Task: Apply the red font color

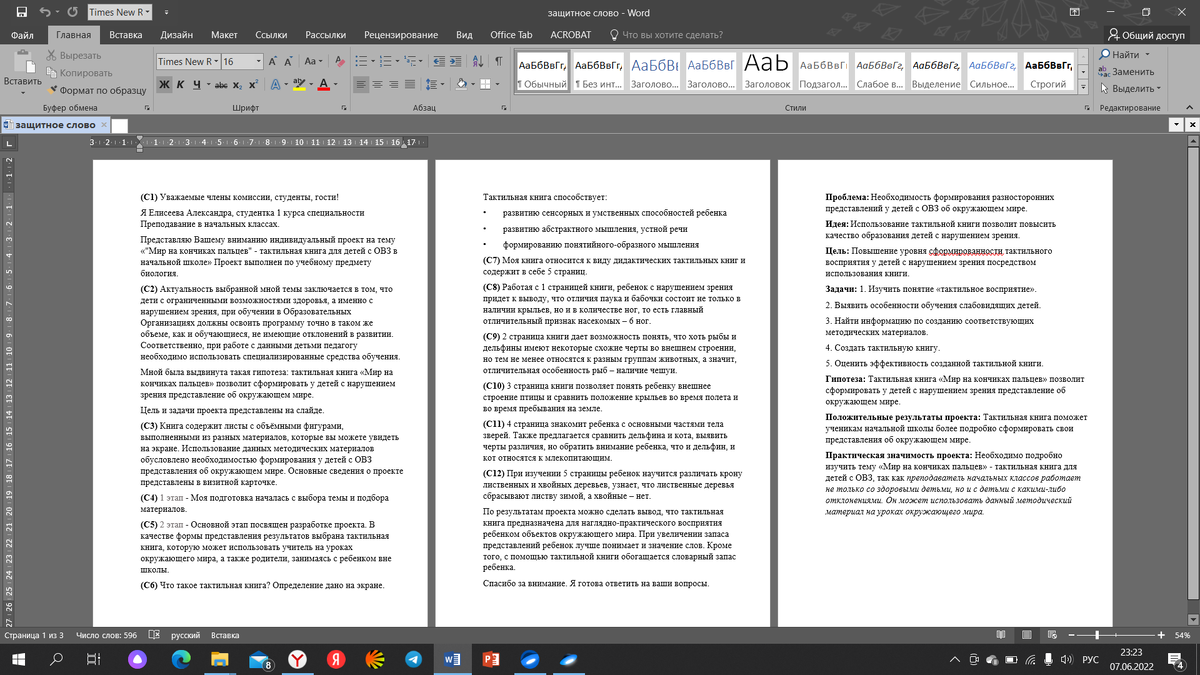Action: tap(324, 84)
